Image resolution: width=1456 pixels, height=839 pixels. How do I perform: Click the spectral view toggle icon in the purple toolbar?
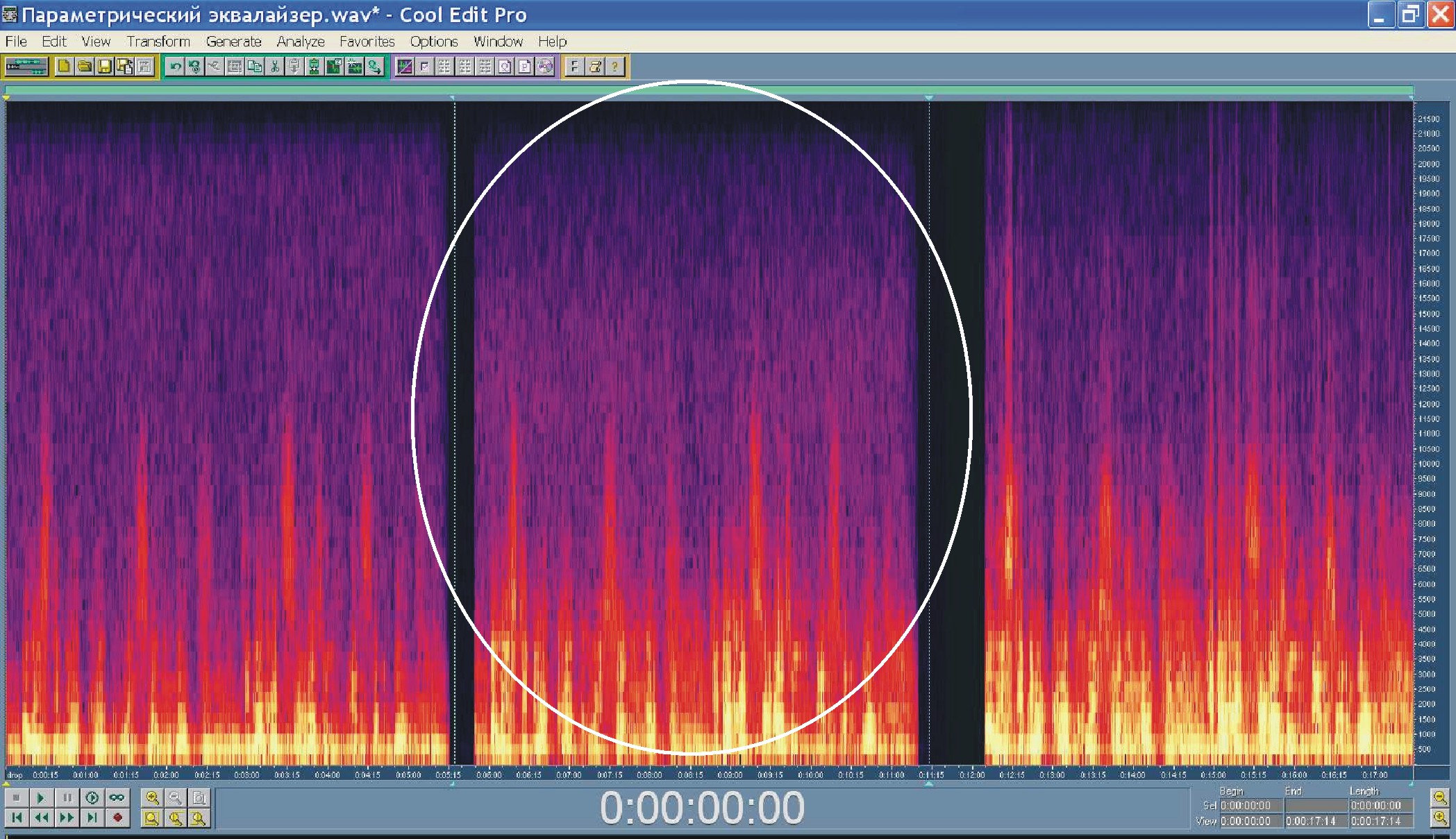[x=404, y=67]
